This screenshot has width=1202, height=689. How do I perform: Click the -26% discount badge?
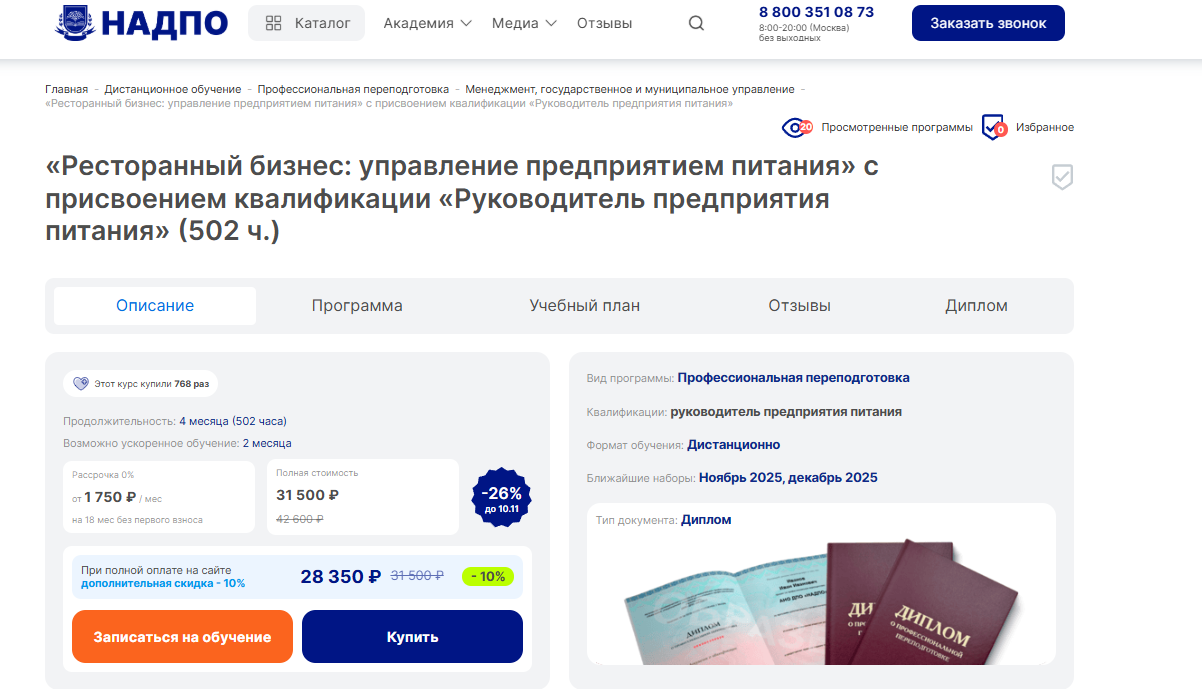(501, 497)
